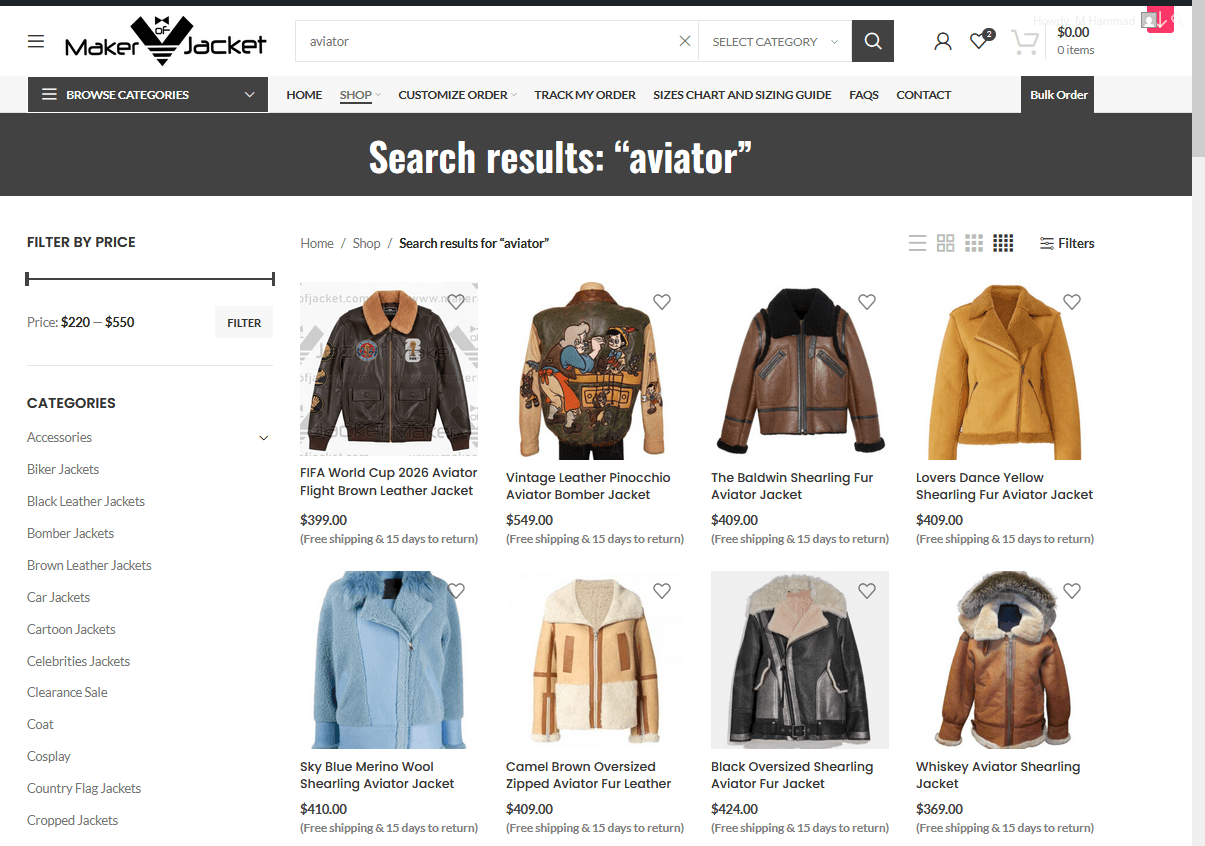Add Sky Blue Merino Wool jacket to wishlist
Image resolution: width=1205 pixels, height=846 pixels.
[x=456, y=590]
